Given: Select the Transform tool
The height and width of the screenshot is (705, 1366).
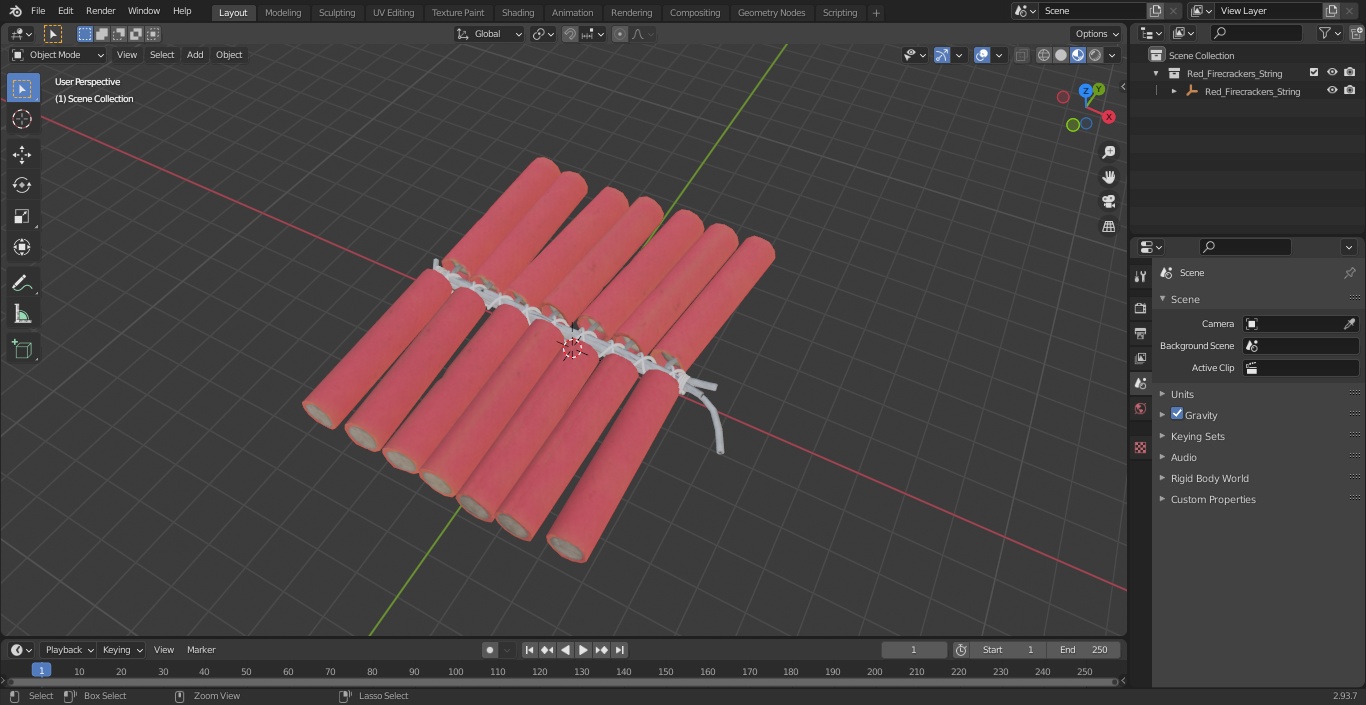Looking at the screenshot, I should 22,247.
